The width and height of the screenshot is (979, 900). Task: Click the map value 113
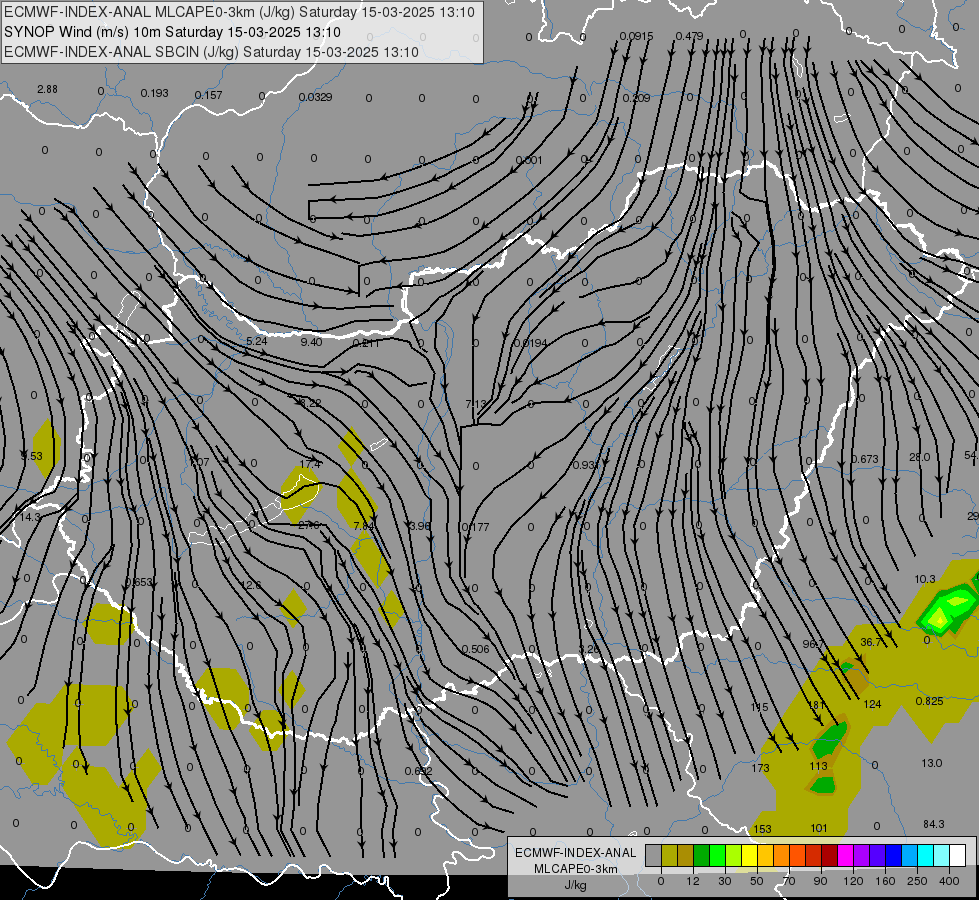pos(818,766)
